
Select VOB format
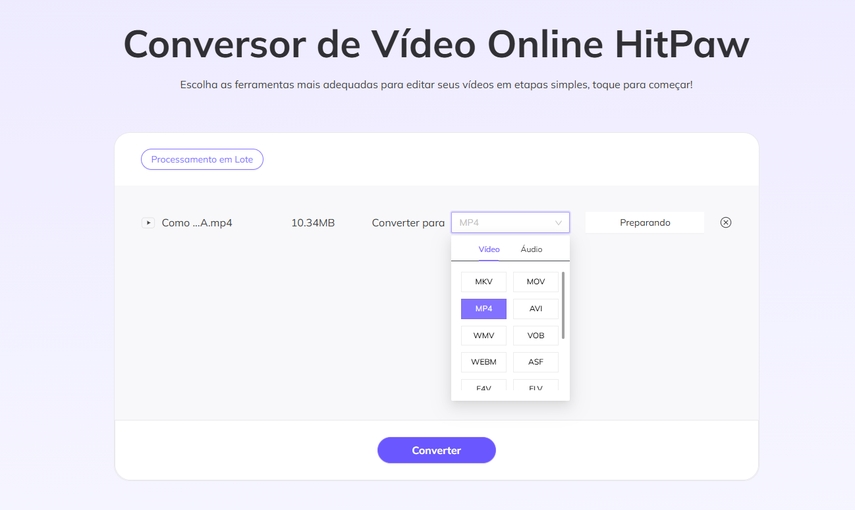tap(535, 335)
